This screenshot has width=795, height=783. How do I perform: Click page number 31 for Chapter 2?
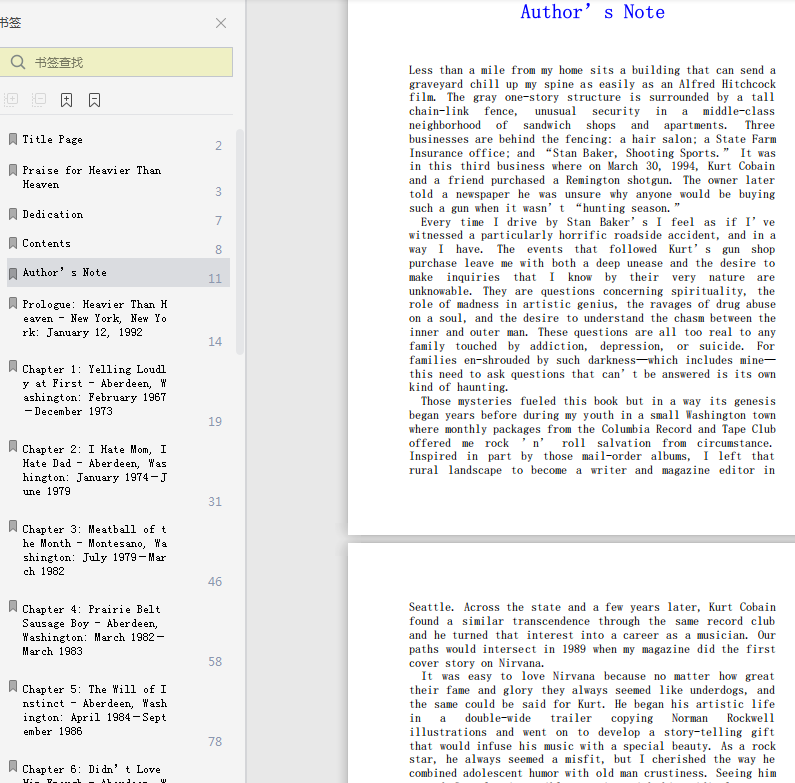(215, 502)
